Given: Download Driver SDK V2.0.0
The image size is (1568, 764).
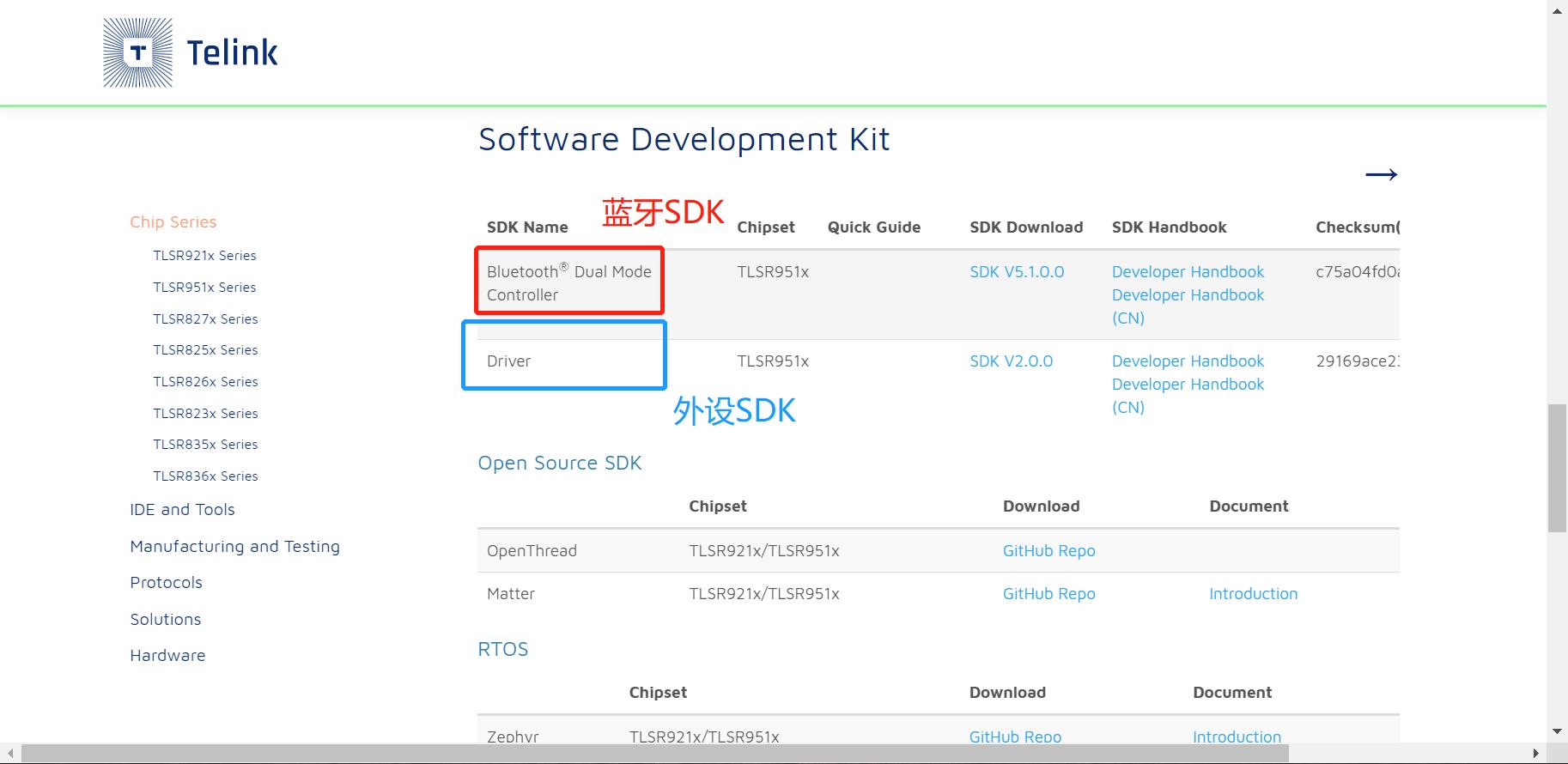Looking at the screenshot, I should click(x=1011, y=361).
